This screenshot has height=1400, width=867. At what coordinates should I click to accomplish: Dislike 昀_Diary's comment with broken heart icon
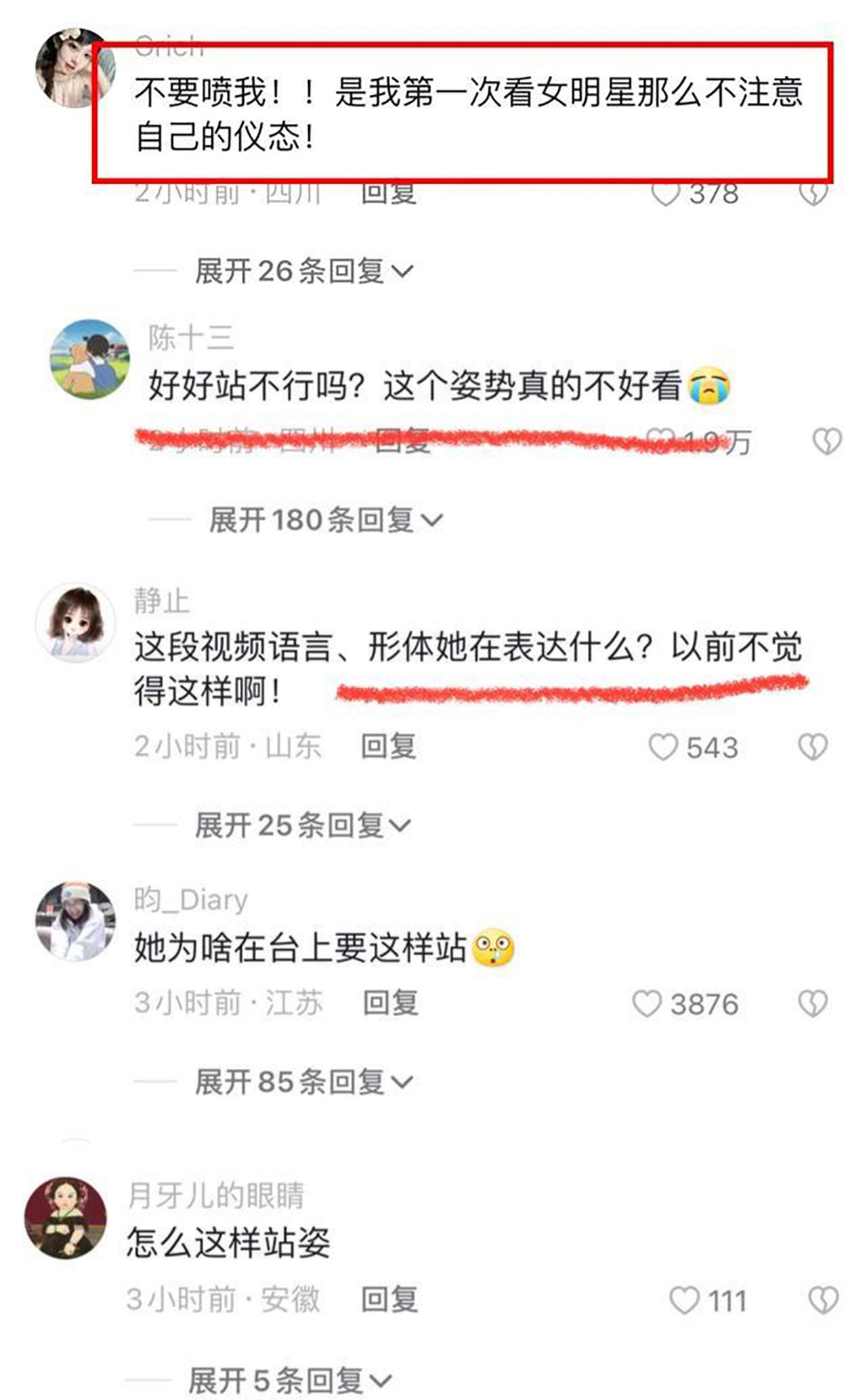813,1003
